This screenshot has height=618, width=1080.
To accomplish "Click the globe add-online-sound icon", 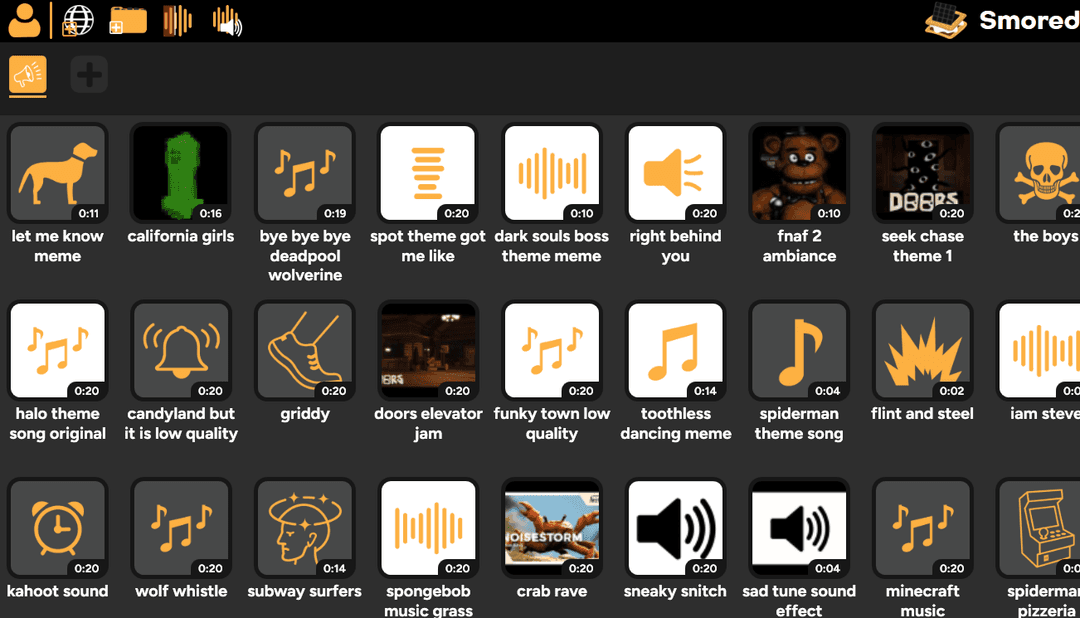I will click(77, 20).
